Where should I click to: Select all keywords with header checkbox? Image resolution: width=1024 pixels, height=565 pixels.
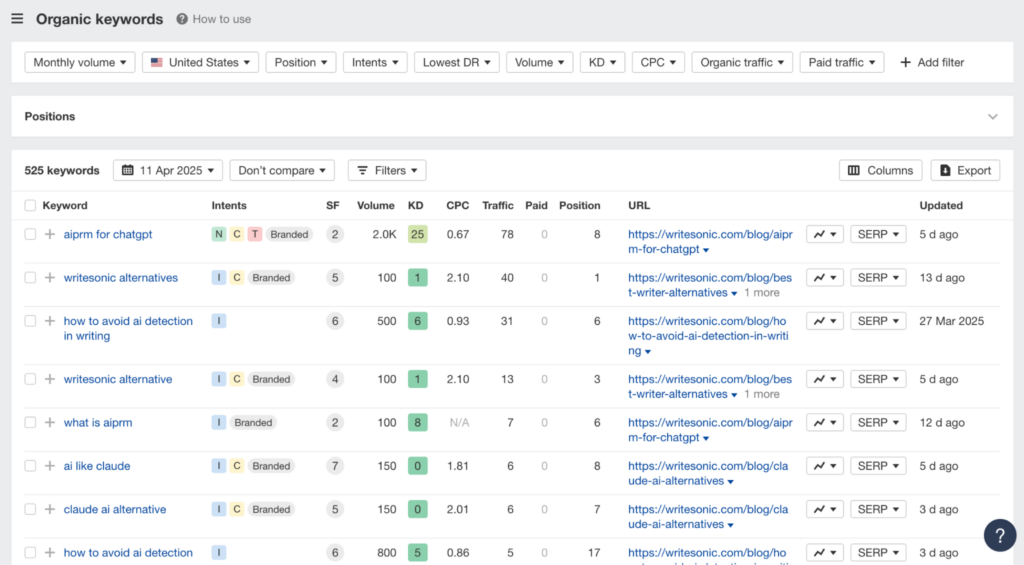[x=30, y=205]
